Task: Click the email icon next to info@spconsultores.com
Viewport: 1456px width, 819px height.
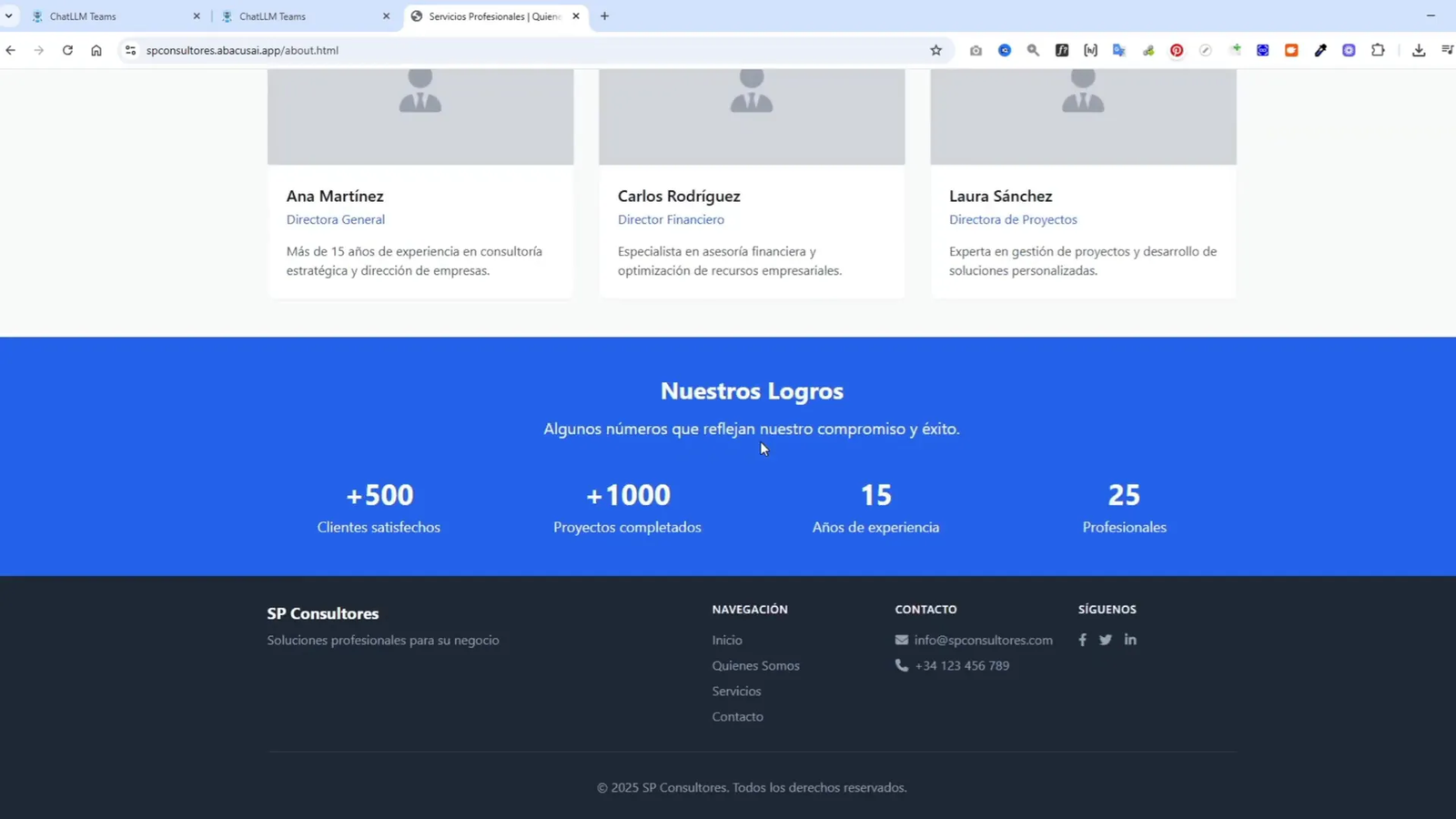Action: (x=901, y=640)
